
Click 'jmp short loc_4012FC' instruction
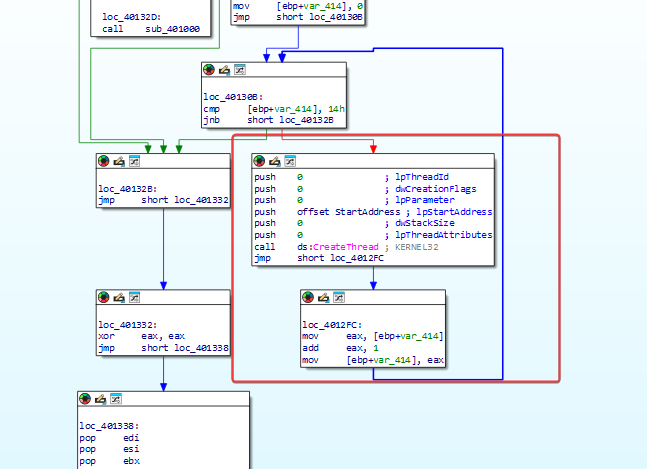tap(319, 258)
